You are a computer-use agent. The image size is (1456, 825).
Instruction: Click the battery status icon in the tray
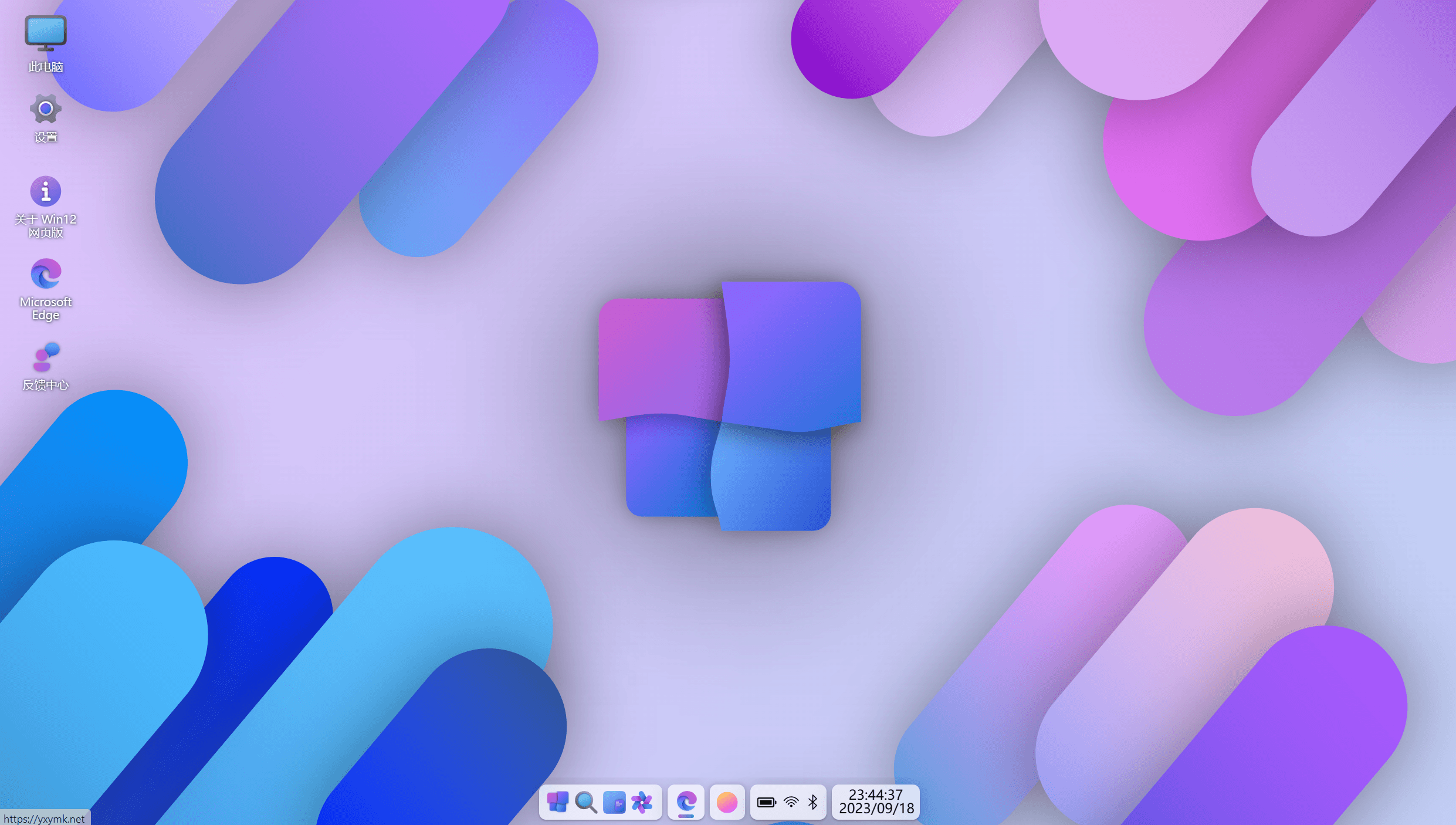pyautogui.click(x=766, y=802)
